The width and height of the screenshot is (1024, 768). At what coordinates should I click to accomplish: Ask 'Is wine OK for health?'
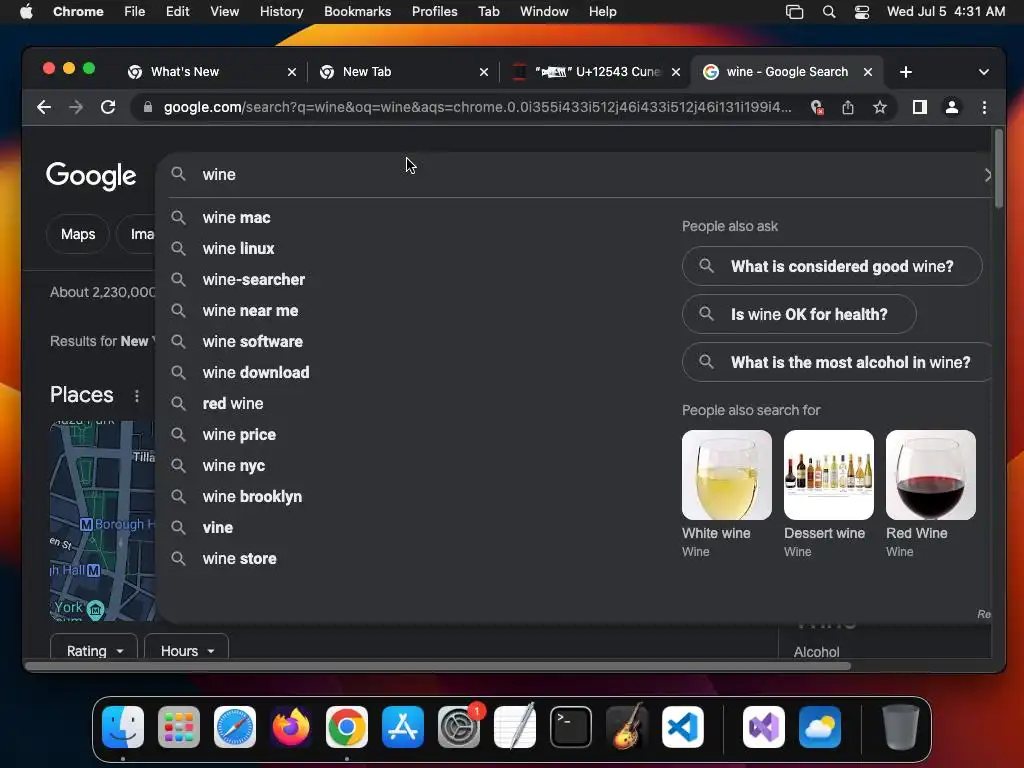coord(799,314)
